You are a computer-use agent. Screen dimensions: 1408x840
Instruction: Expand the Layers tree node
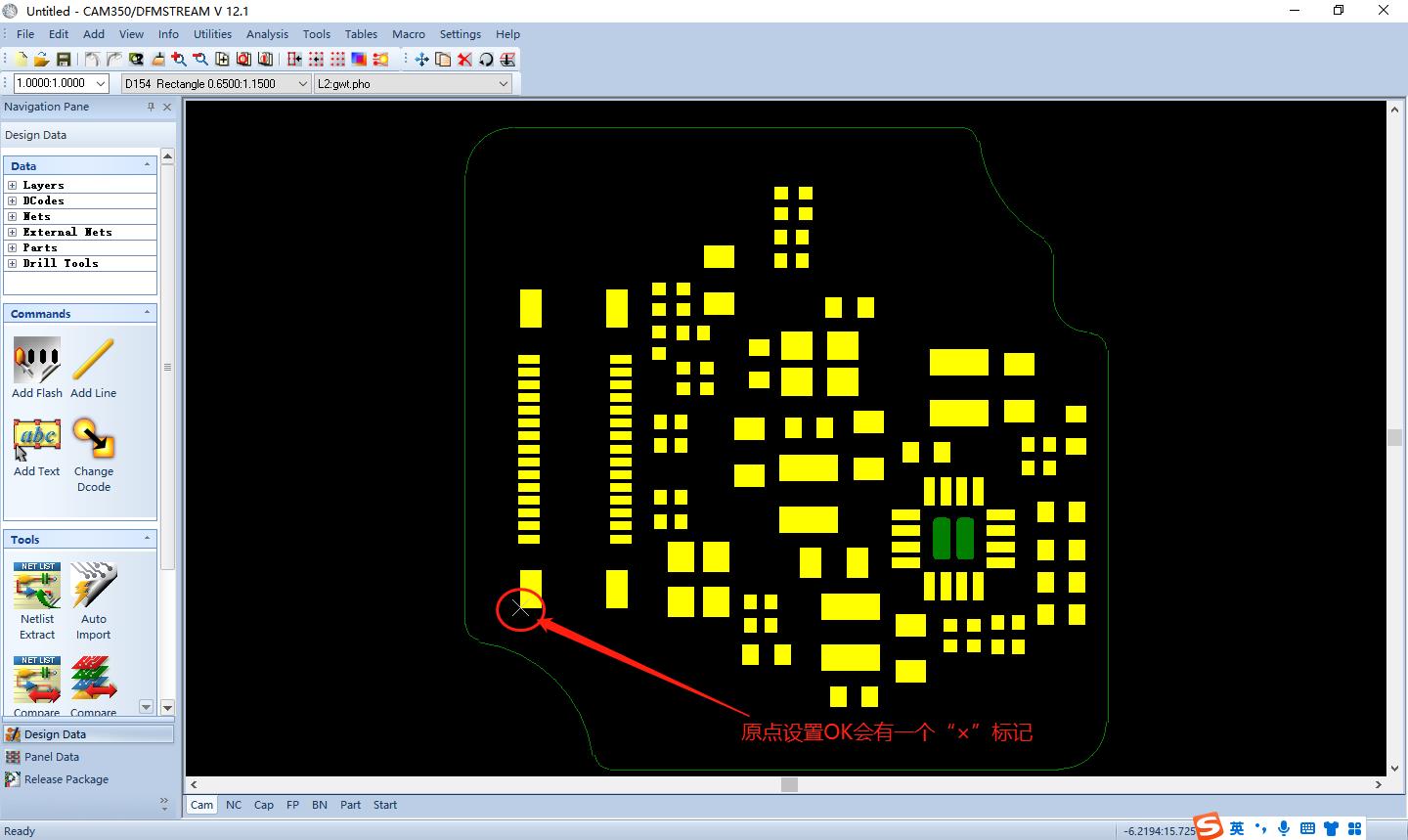tap(11, 185)
